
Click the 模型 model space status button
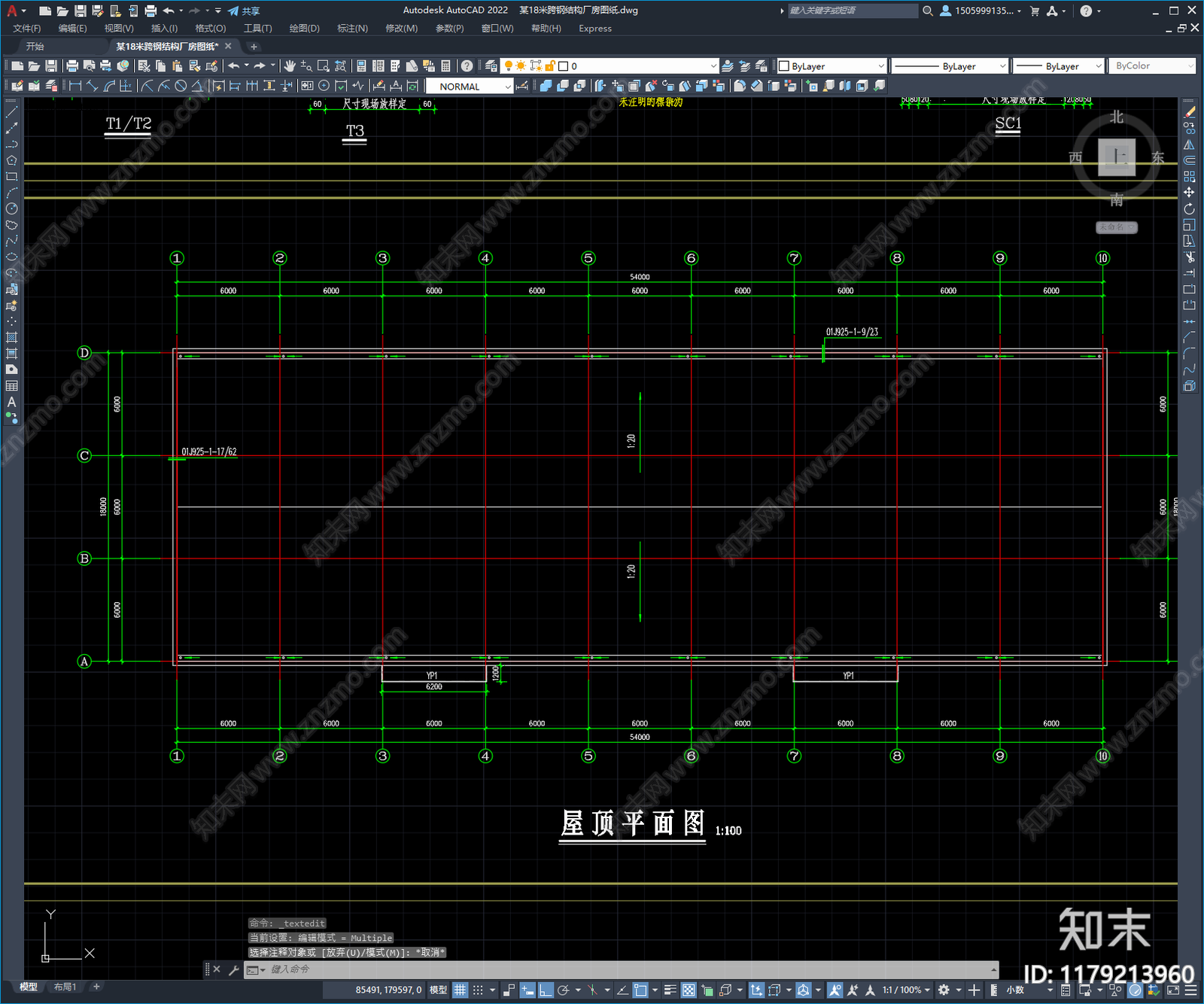438,990
